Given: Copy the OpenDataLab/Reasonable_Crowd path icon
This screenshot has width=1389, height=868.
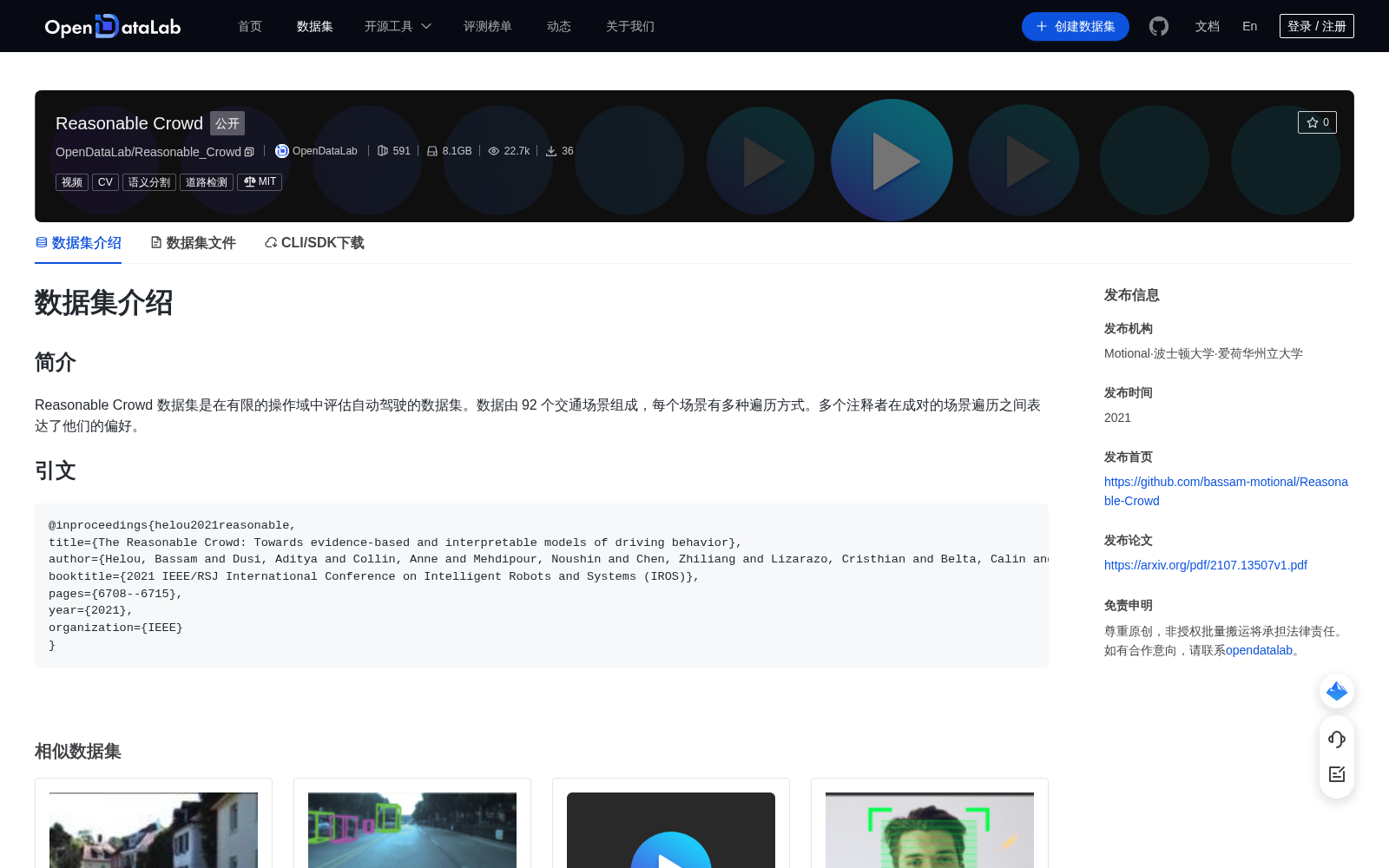Looking at the screenshot, I should (249, 152).
